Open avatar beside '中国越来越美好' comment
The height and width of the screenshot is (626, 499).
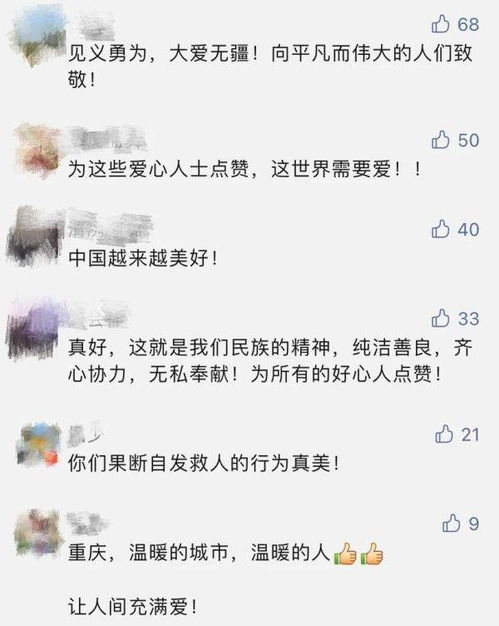[35, 236]
